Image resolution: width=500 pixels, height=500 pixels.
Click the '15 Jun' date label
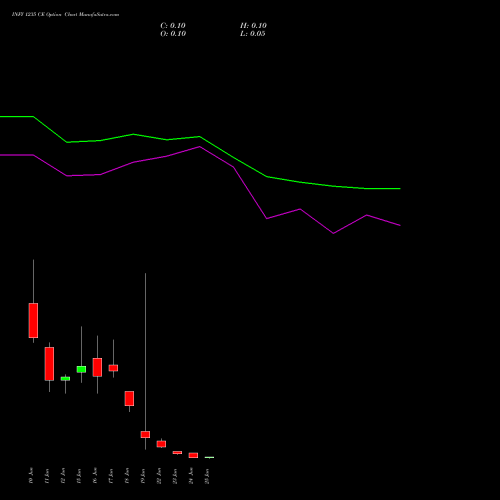tap(79, 476)
